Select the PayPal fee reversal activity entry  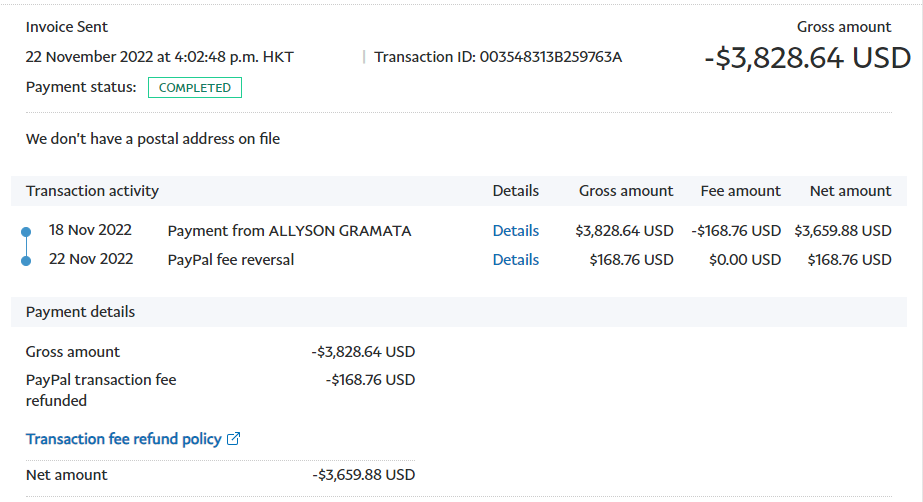[x=230, y=260]
